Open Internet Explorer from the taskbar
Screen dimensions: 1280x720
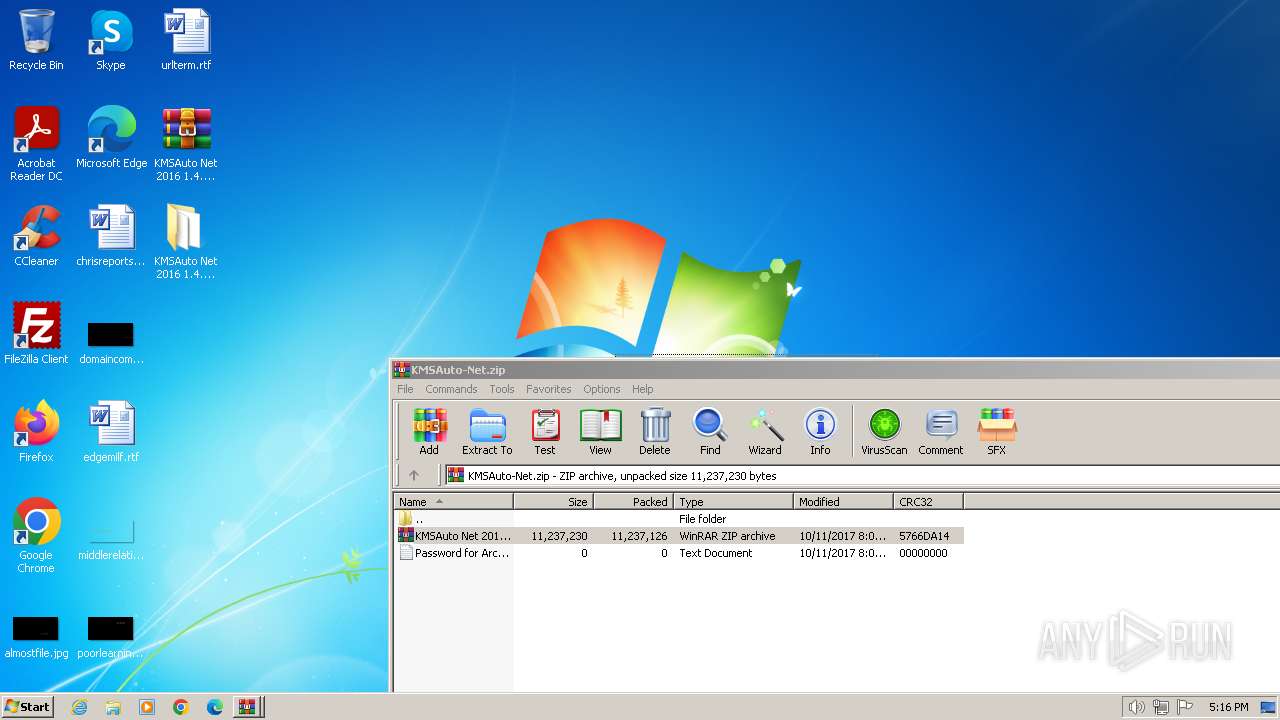click(x=79, y=707)
